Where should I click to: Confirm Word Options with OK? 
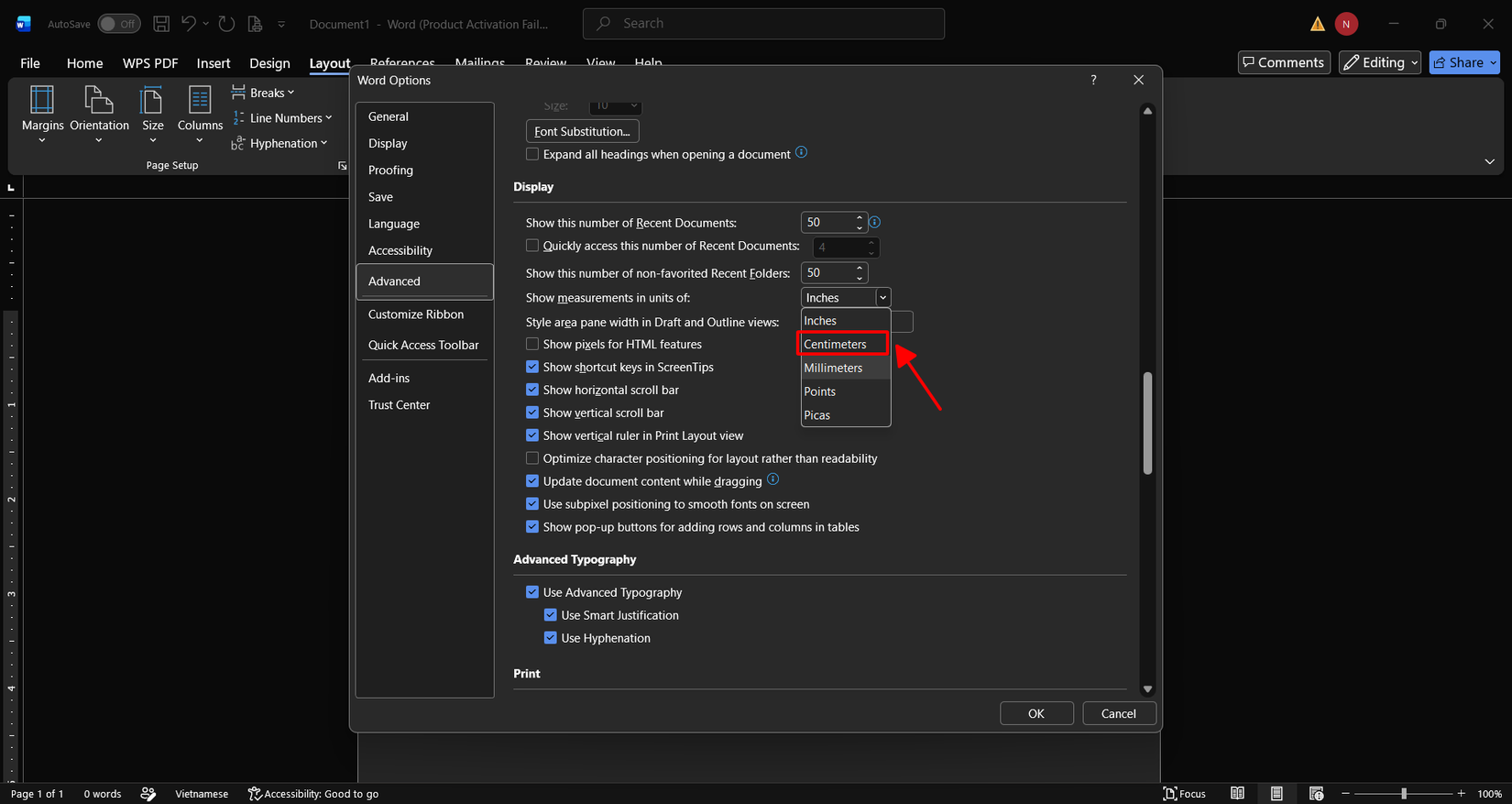coord(1036,713)
